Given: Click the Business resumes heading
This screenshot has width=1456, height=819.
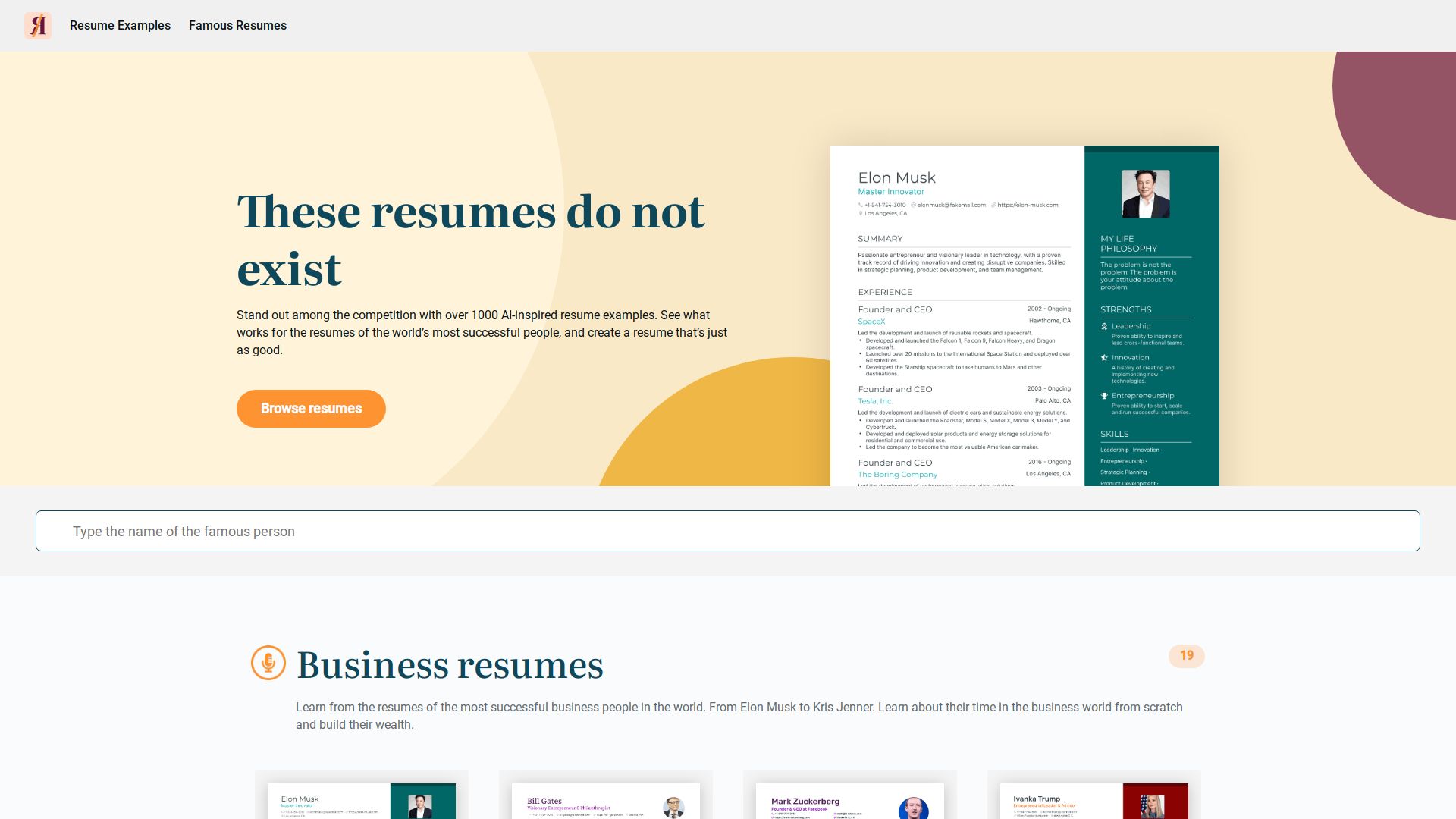Looking at the screenshot, I should pyautogui.click(x=450, y=665).
